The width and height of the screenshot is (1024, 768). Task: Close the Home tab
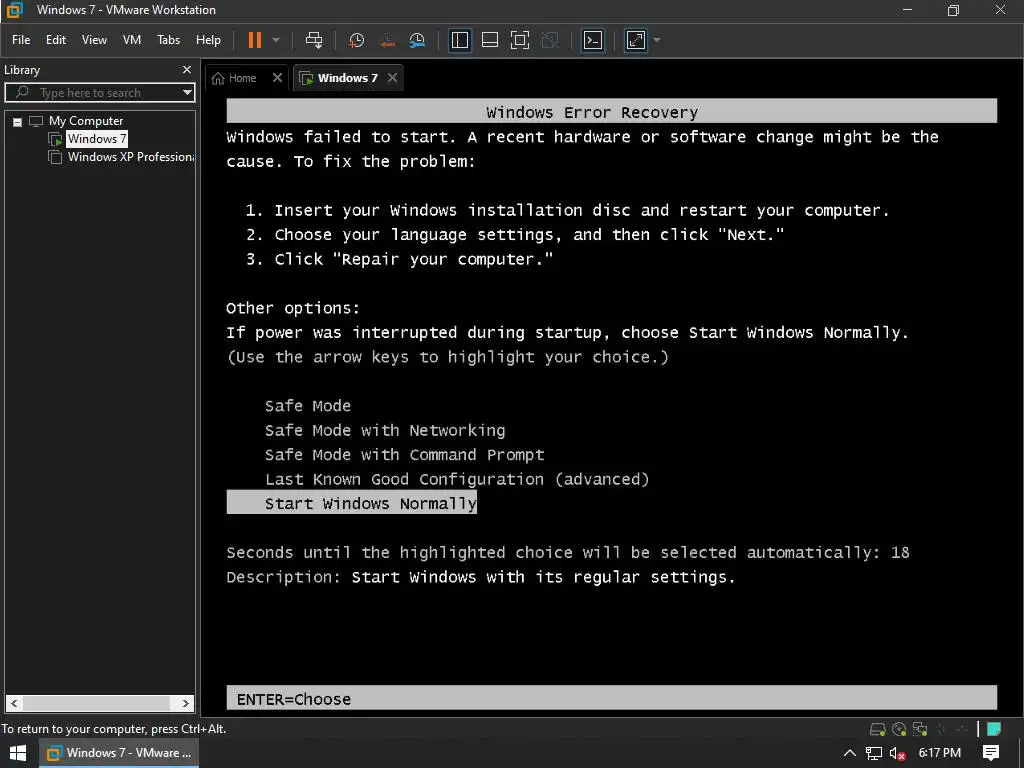coord(278,78)
